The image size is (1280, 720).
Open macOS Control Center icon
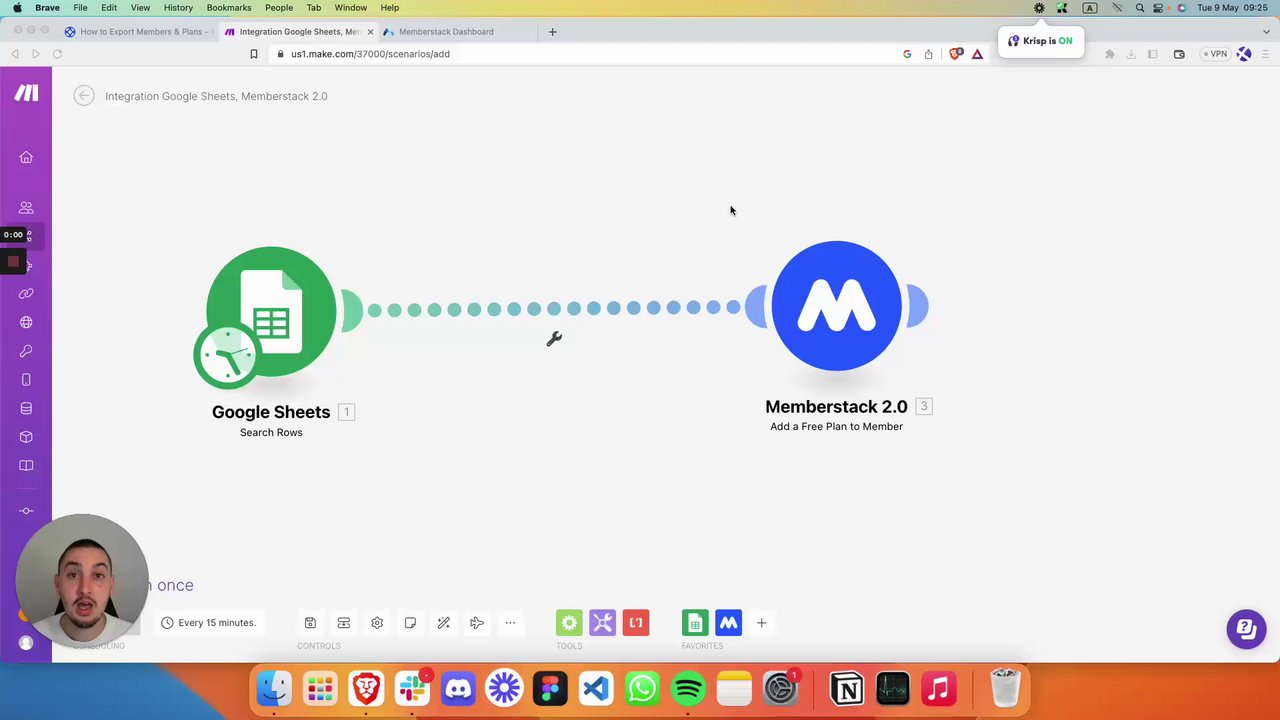[1160, 8]
